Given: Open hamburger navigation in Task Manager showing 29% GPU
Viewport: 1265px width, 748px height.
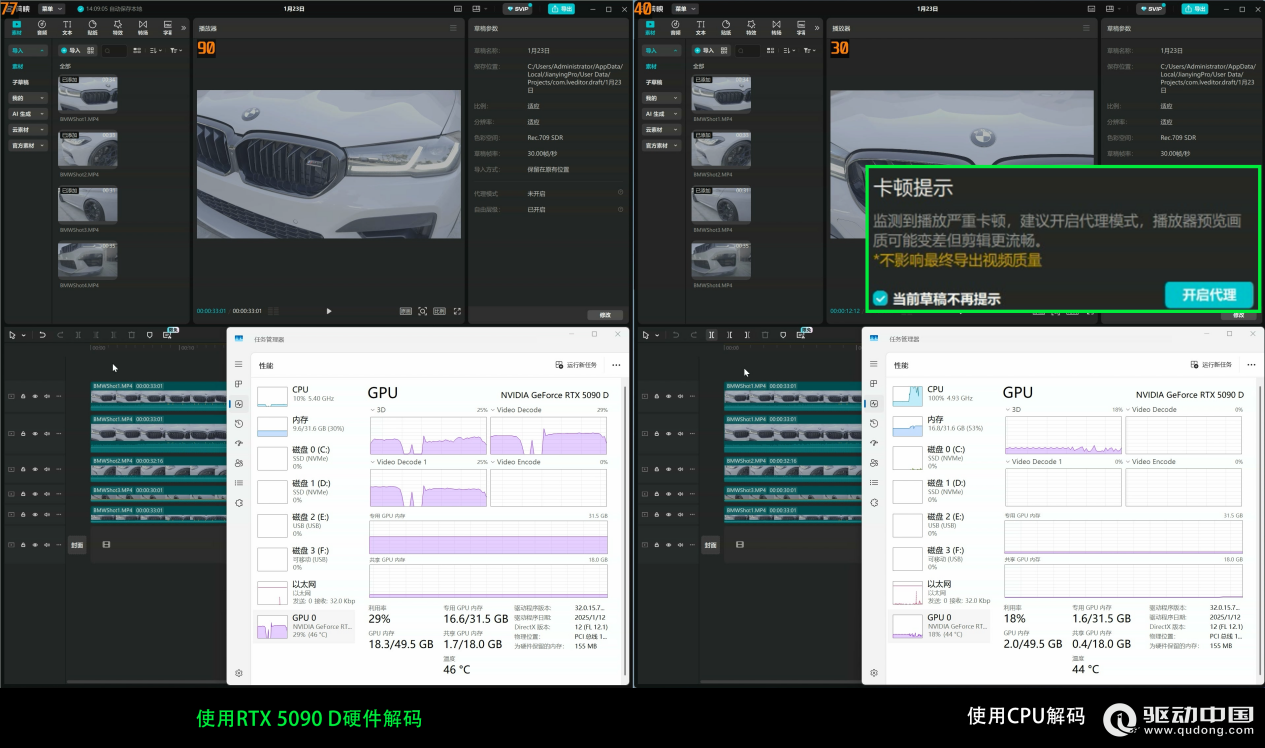Looking at the screenshot, I should tap(239, 365).
